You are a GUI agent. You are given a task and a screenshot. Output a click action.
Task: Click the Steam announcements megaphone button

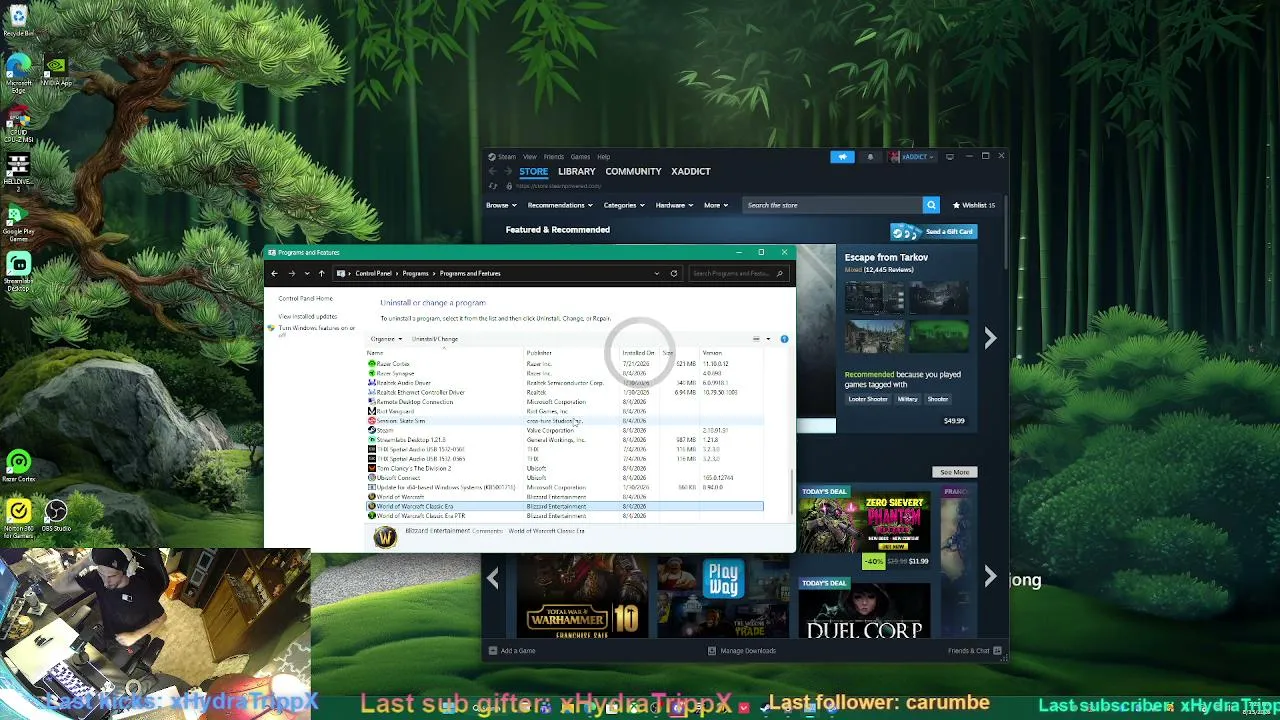coord(842,157)
